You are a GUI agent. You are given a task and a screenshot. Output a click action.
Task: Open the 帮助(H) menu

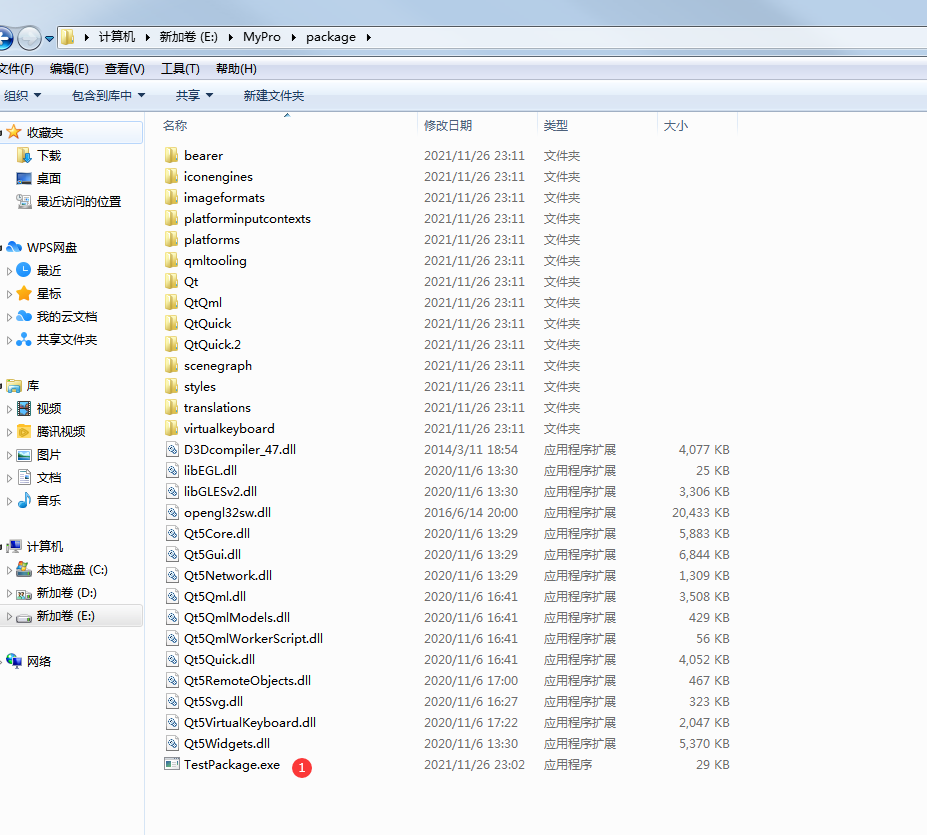point(236,69)
